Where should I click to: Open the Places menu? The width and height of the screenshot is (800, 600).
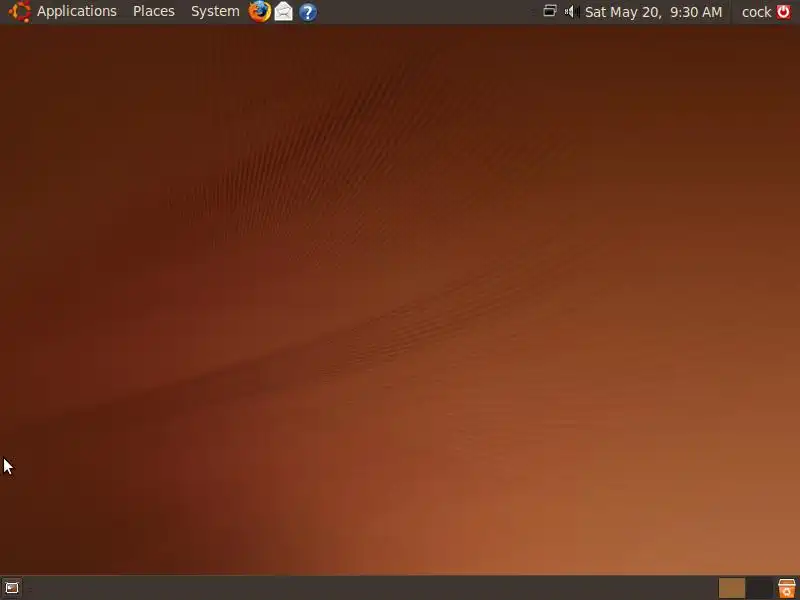(154, 11)
